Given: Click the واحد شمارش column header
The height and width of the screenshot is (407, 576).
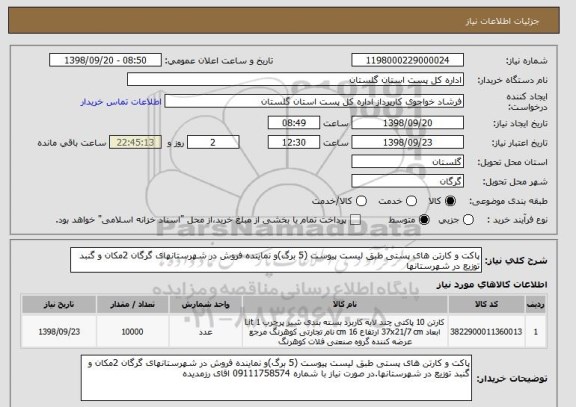Looking at the screenshot, I should (205, 305).
